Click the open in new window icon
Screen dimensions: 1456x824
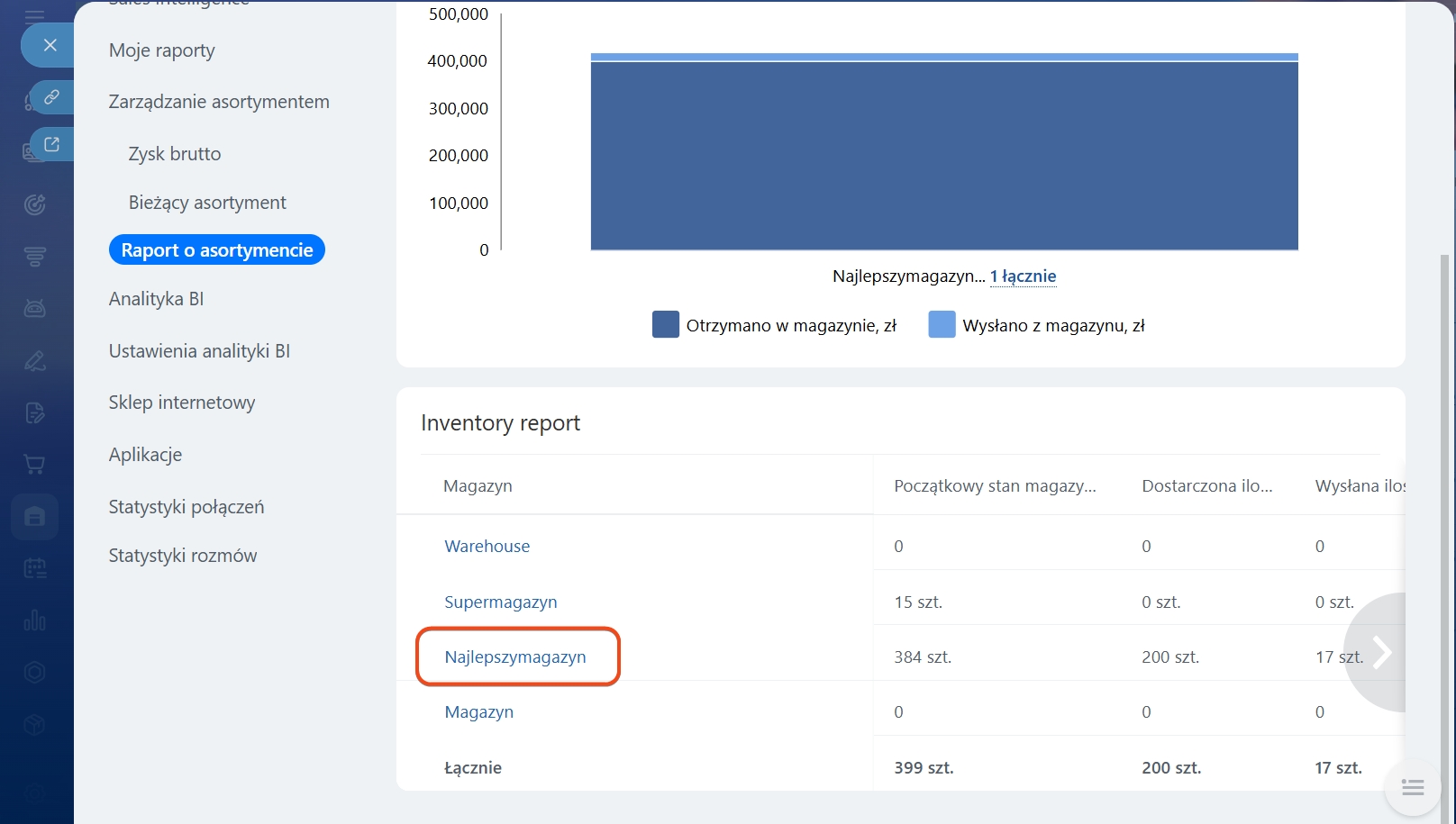[51, 145]
